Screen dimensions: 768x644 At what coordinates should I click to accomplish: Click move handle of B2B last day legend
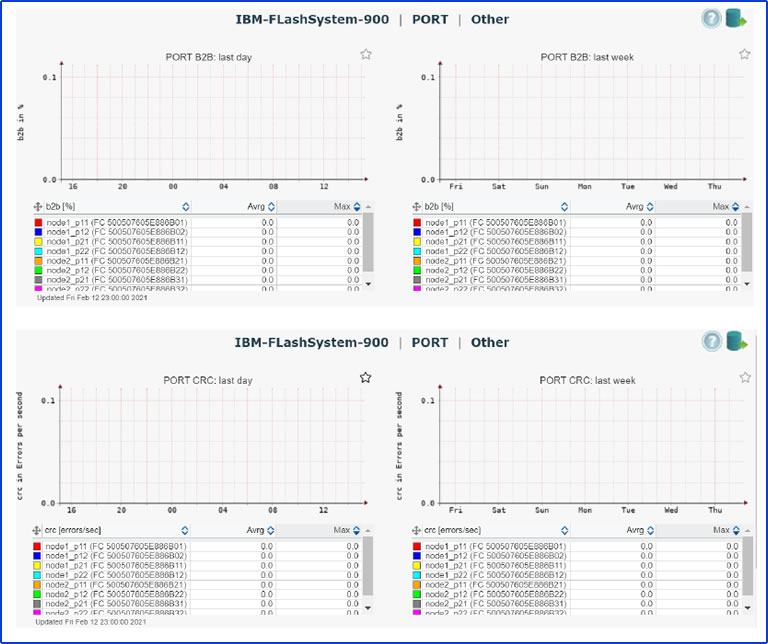pyautogui.click(x=38, y=207)
